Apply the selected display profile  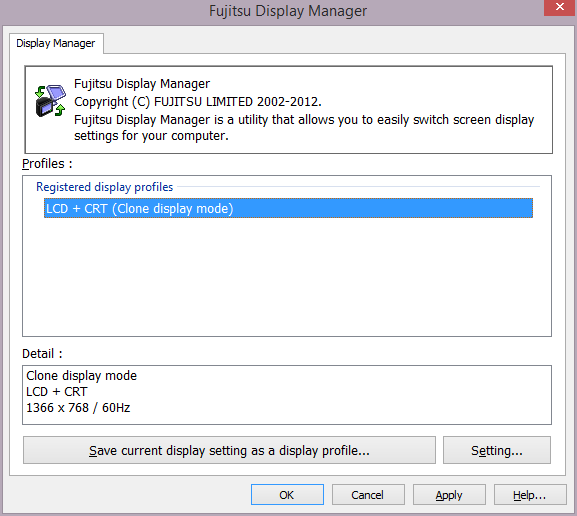pos(449,495)
